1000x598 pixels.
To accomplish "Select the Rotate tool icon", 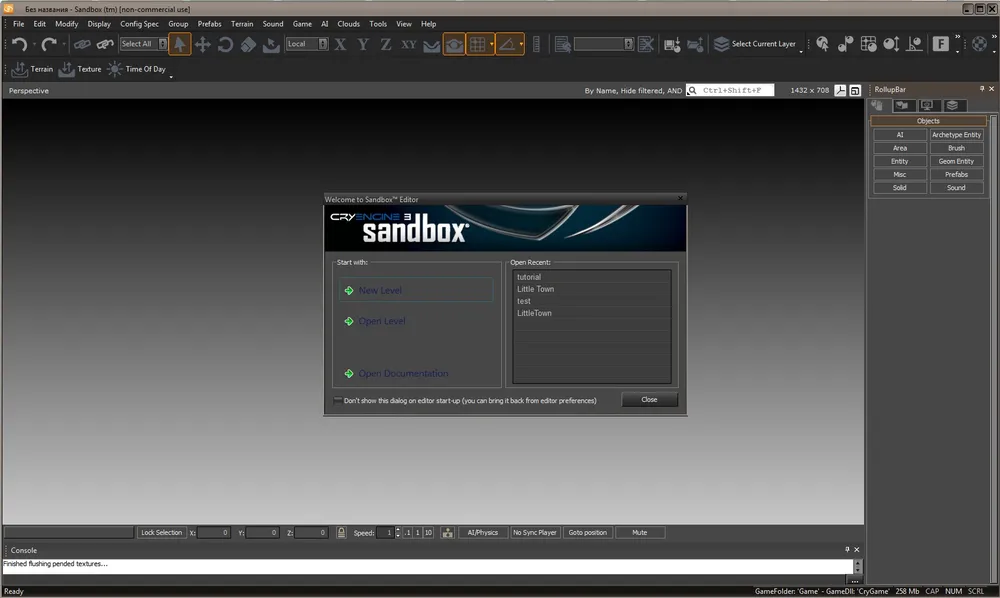I will [x=225, y=44].
